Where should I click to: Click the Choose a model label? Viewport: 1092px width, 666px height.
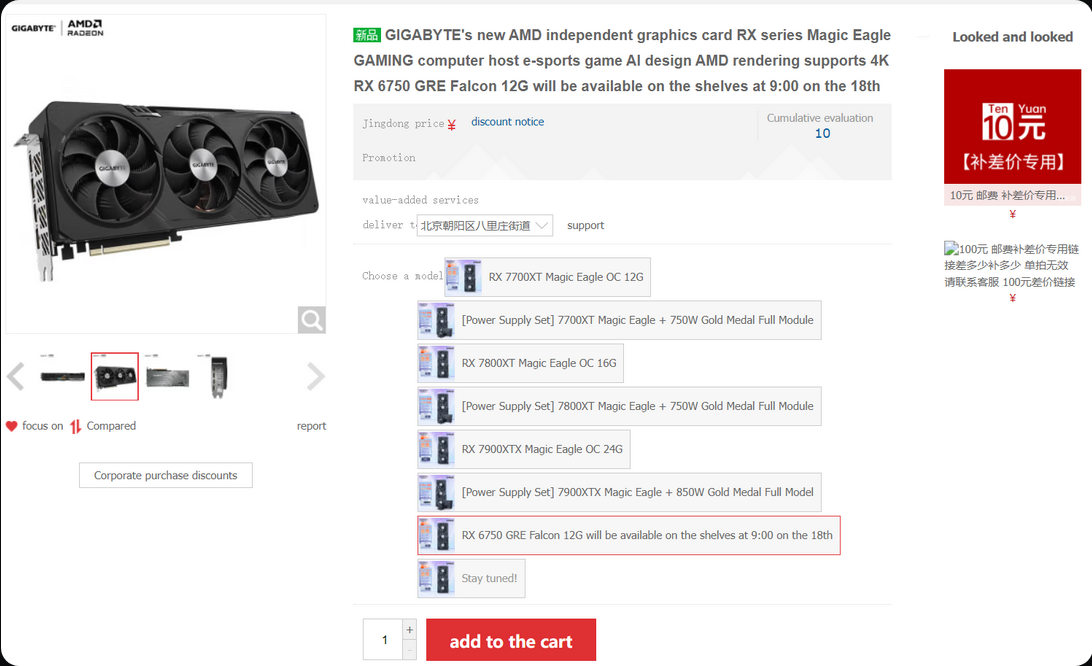(403, 276)
